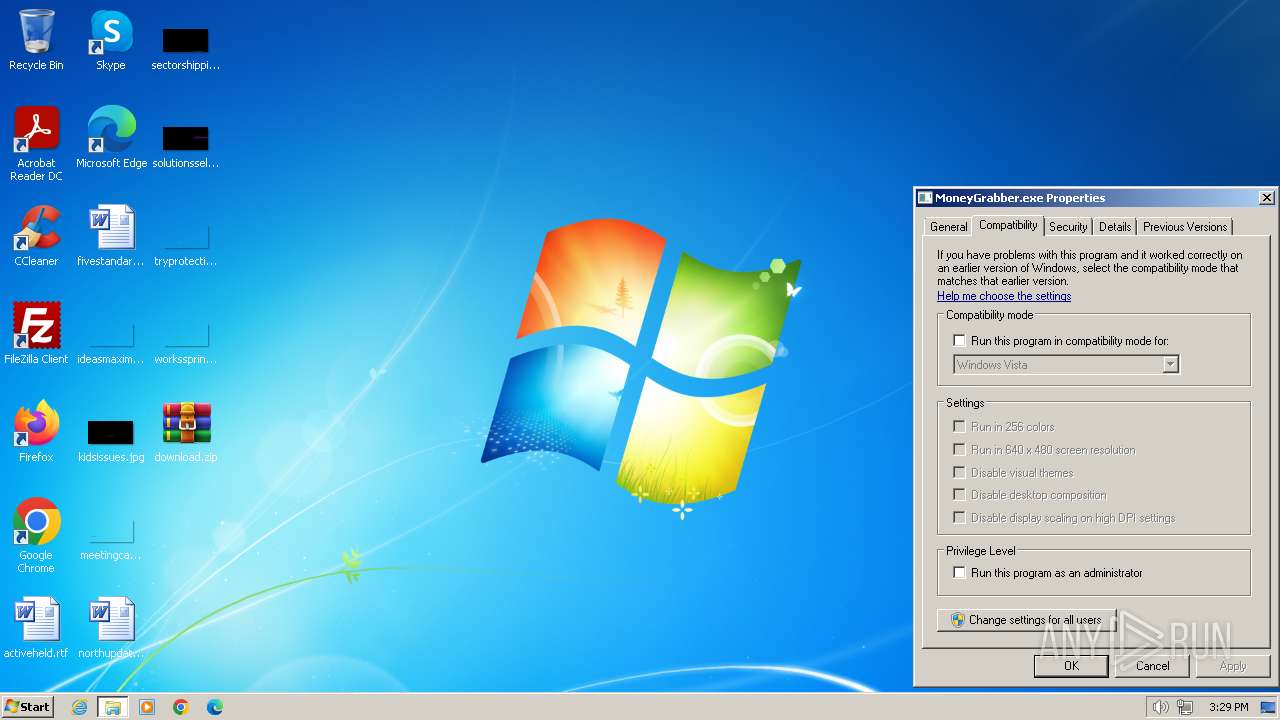Launch Firefox from the desktop

click(x=36, y=432)
